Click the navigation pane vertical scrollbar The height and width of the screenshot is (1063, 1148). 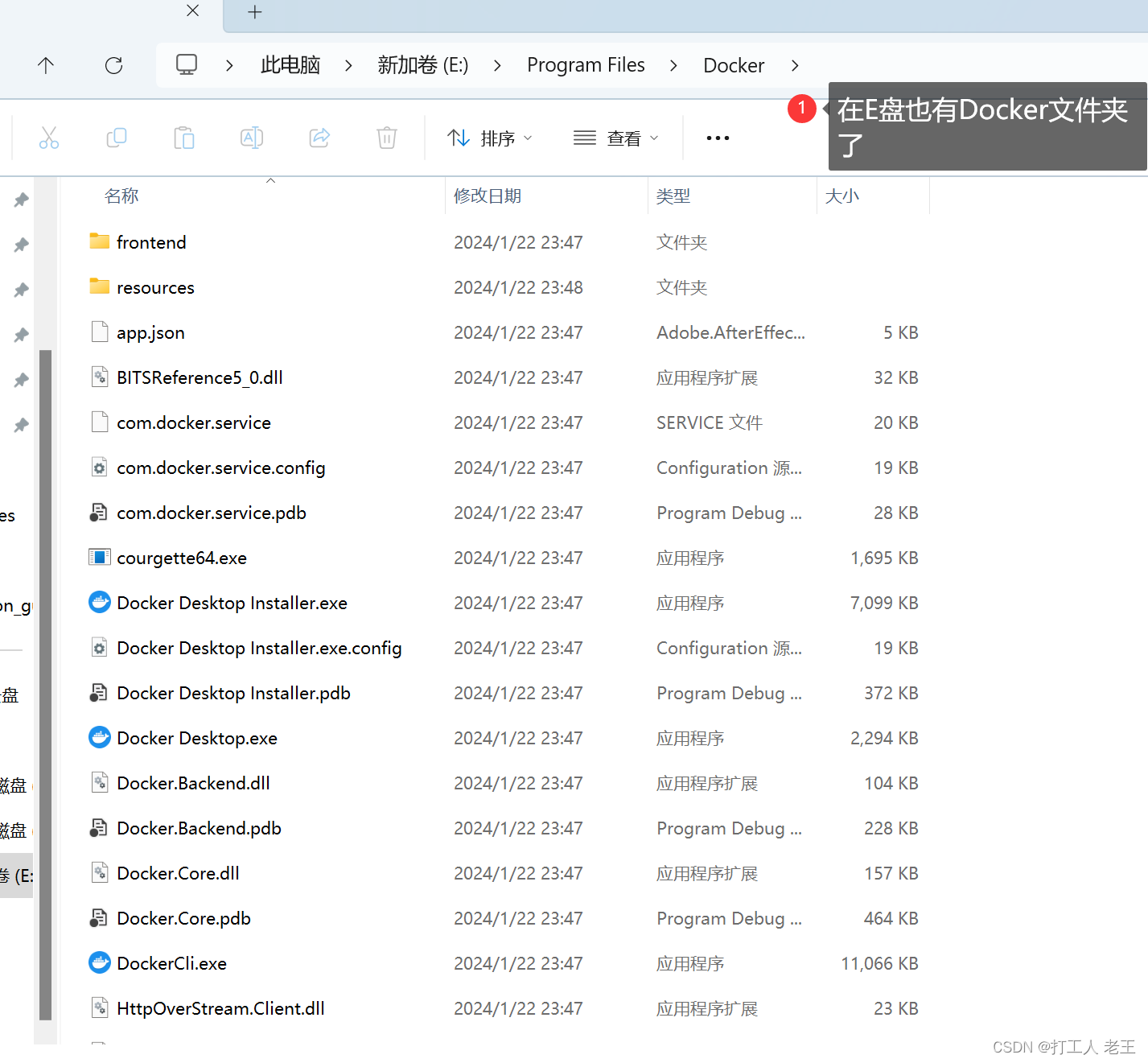tap(45, 684)
